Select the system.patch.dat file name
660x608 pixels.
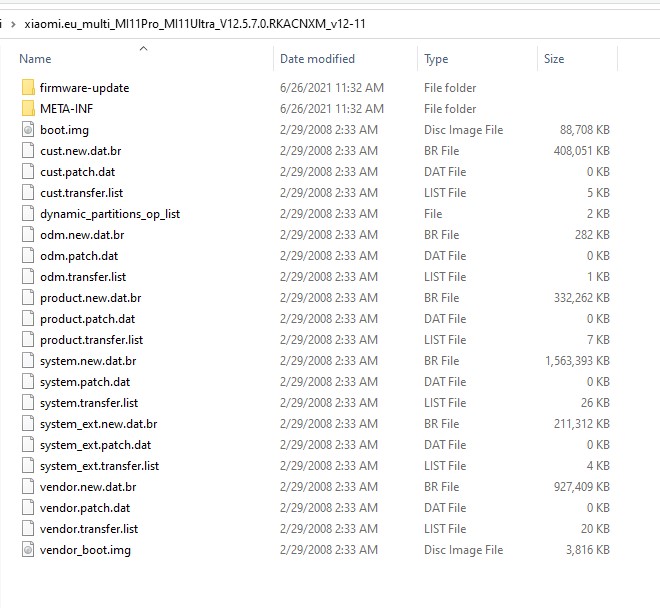tap(85, 382)
